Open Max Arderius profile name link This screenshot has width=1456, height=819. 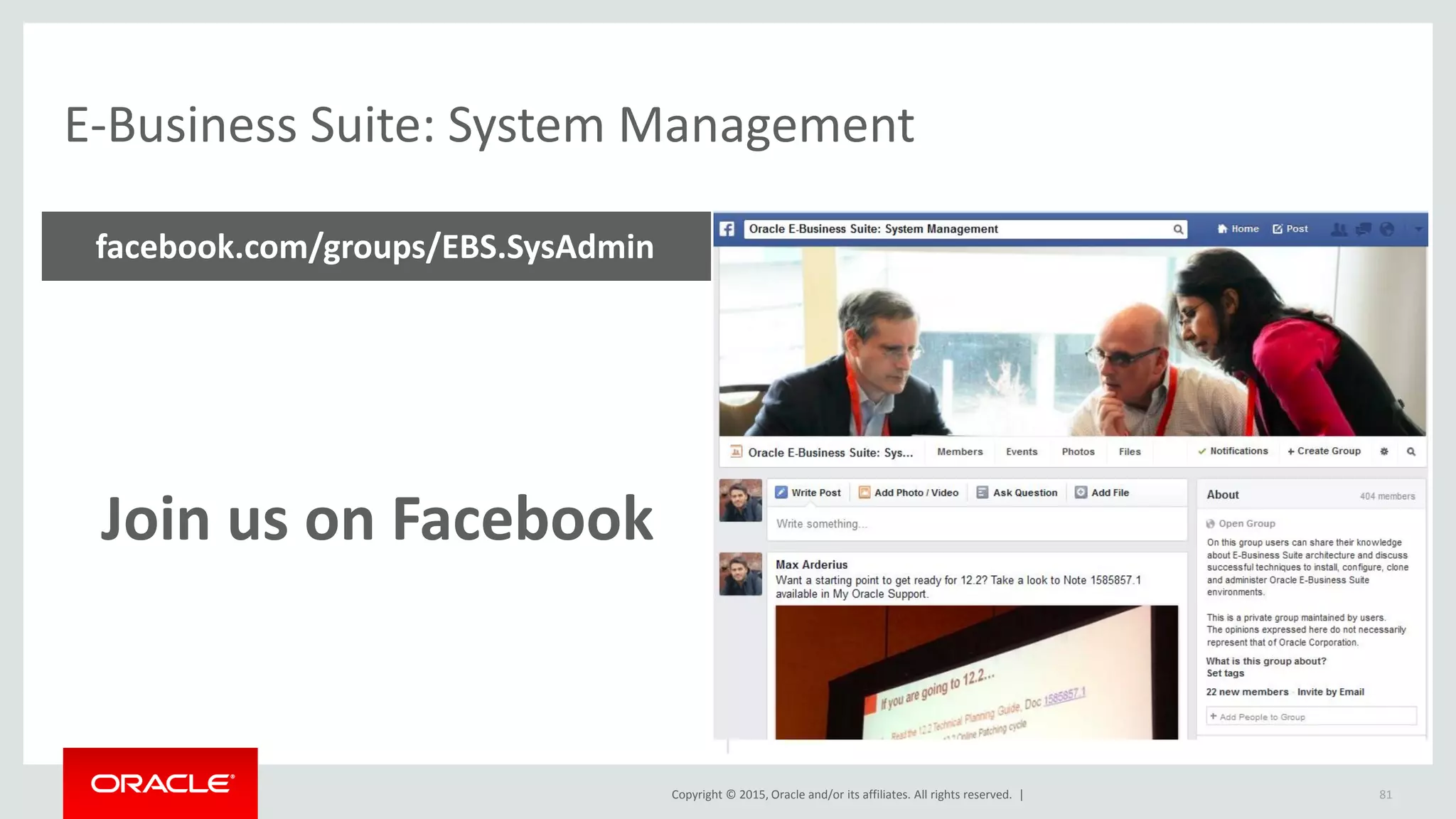[811, 564]
